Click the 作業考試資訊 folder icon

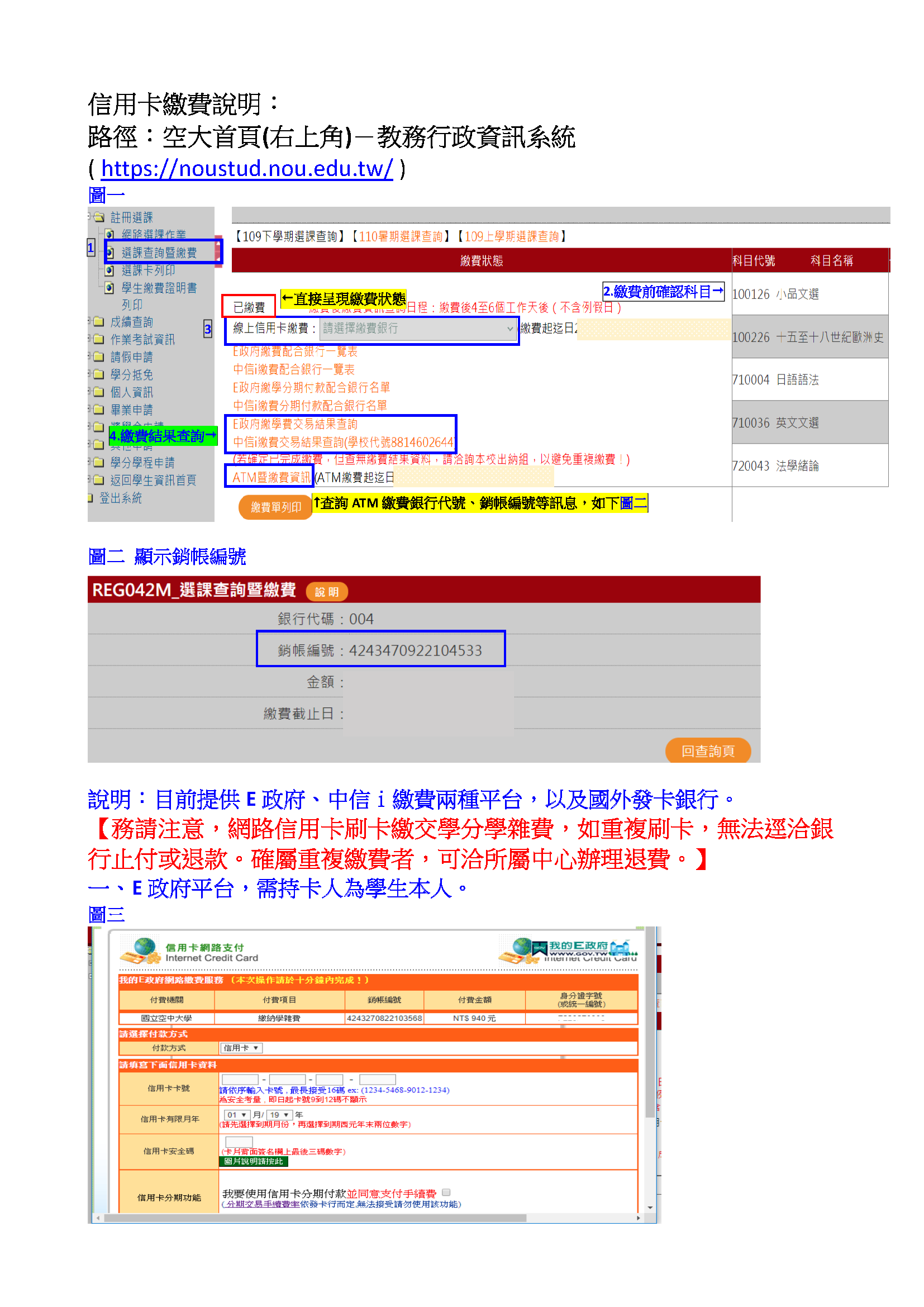[99, 339]
